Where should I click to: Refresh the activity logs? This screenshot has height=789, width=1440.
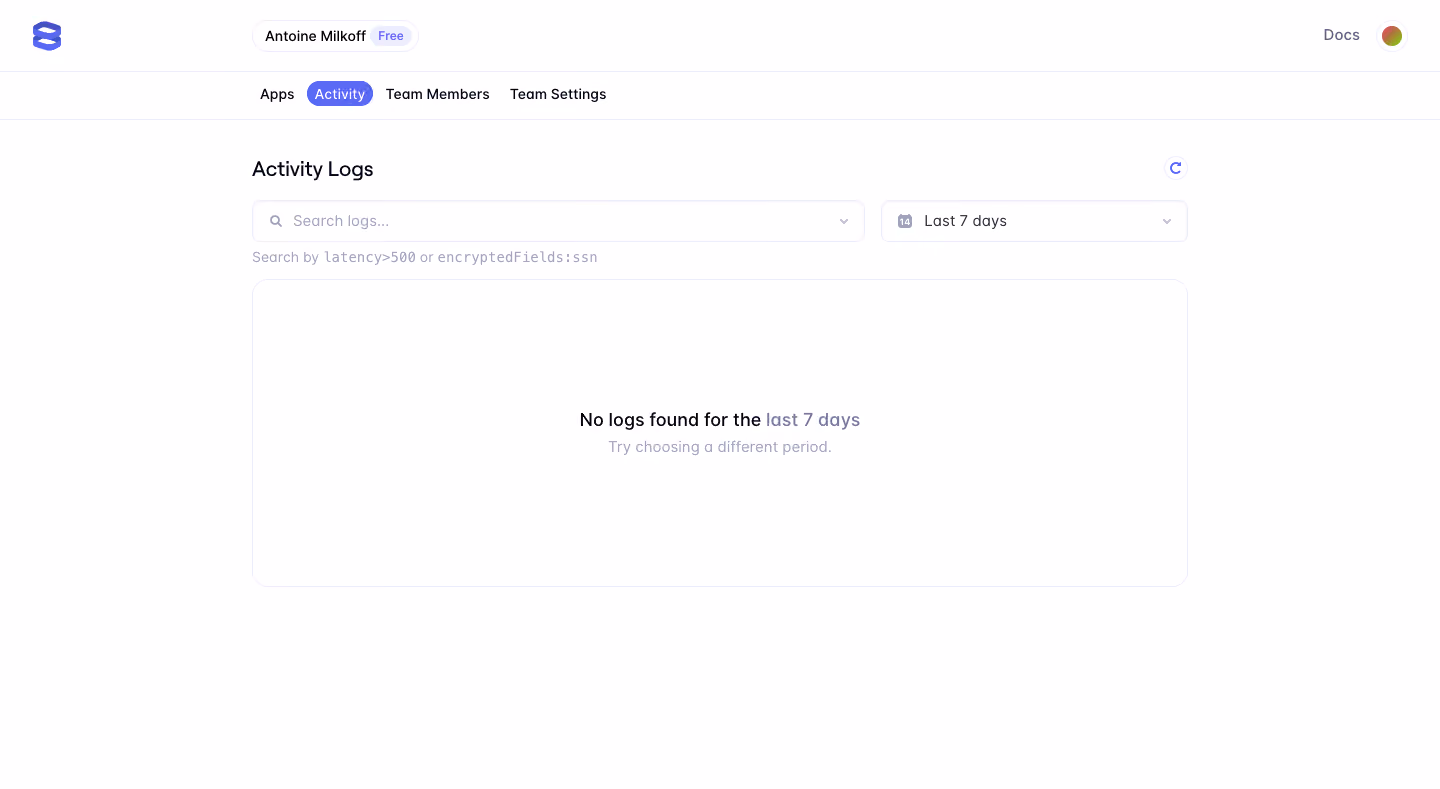point(1176,168)
